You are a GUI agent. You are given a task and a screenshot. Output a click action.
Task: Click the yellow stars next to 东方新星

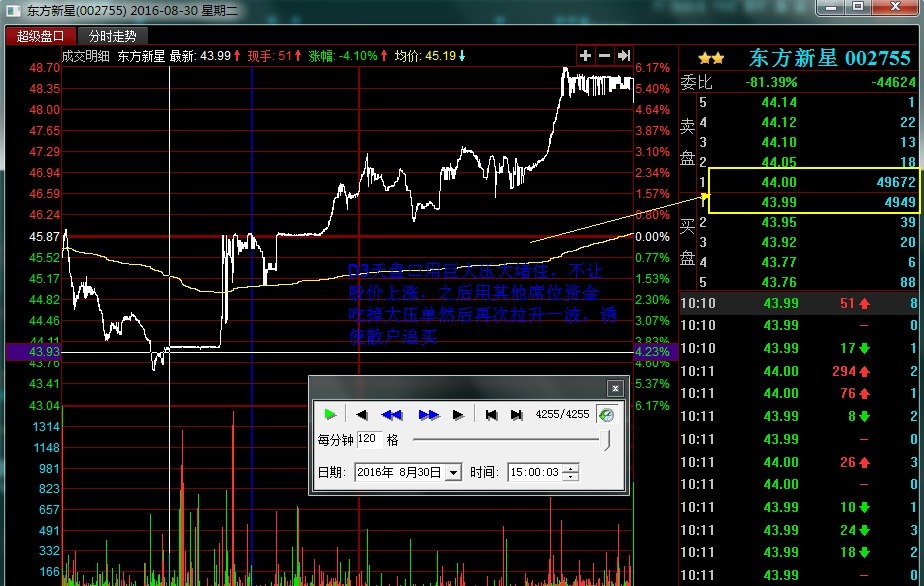(x=711, y=58)
